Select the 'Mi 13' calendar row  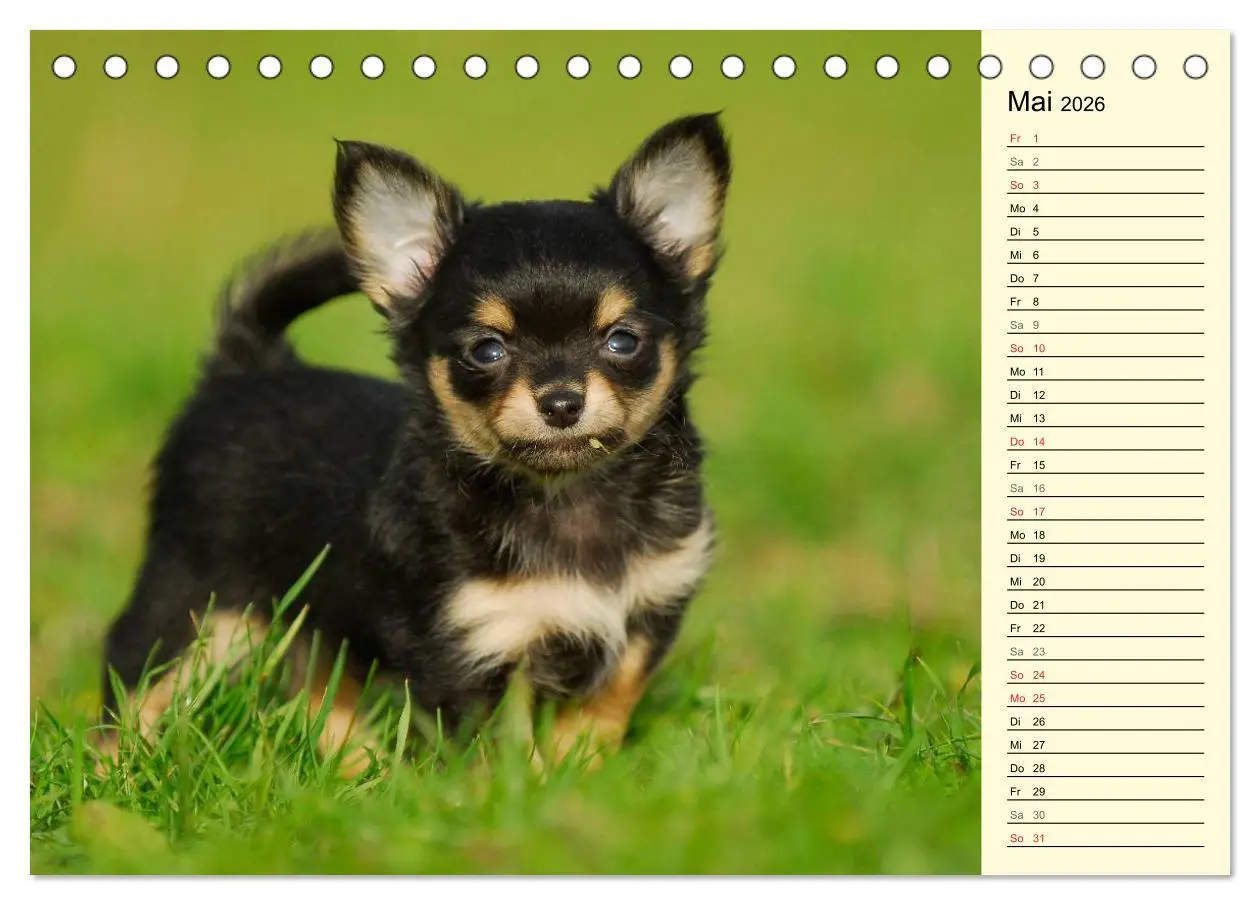tap(1105, 418)
